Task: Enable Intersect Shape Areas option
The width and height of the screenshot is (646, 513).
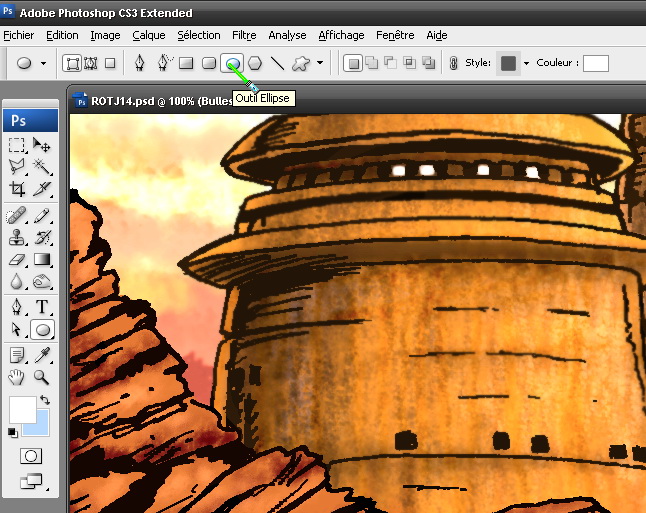Action: coord(410,63)
